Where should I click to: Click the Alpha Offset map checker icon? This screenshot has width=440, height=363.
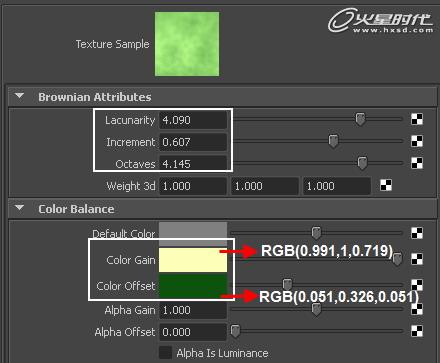[x=417, y=331]
